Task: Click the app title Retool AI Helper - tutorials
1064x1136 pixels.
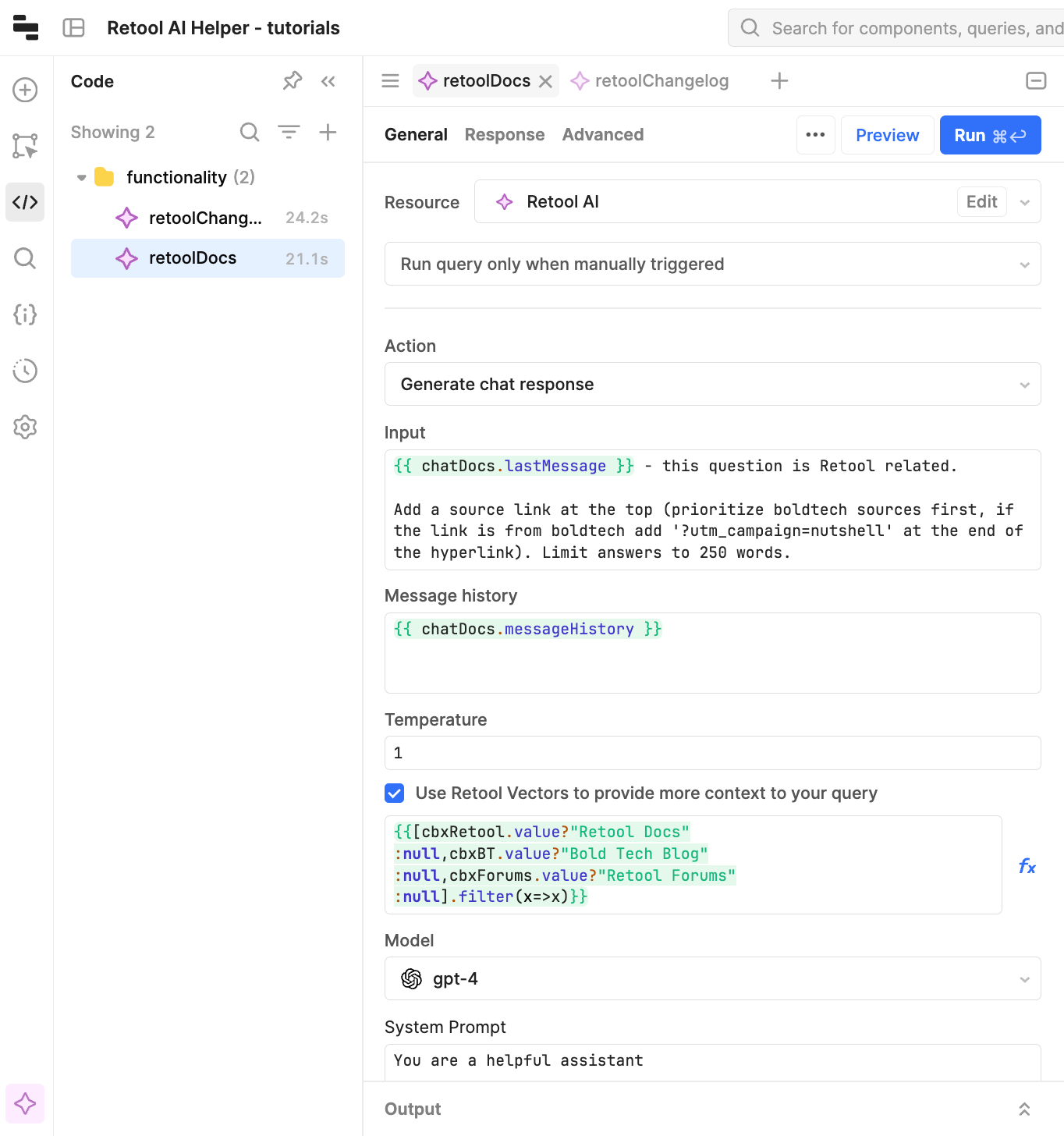Action: pos(223,28)
